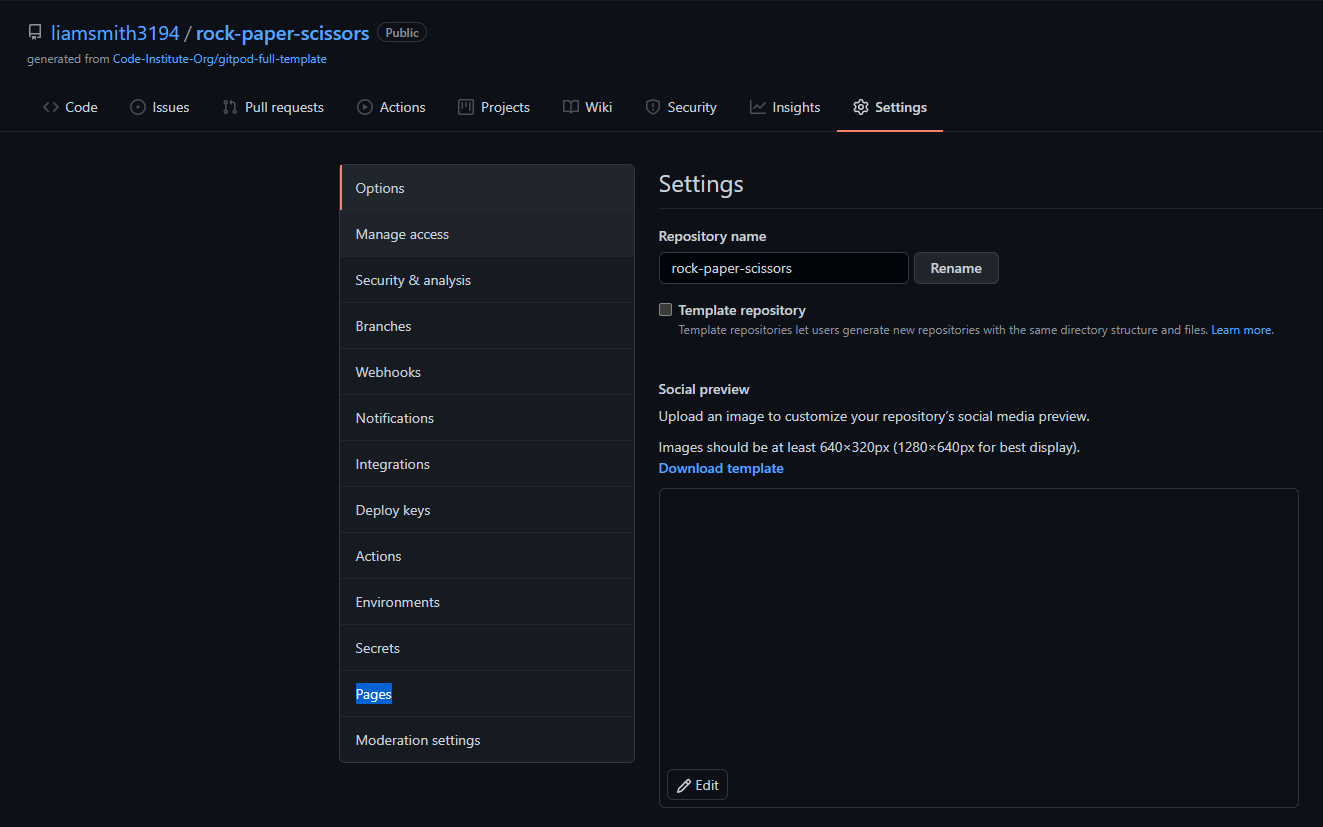Screen dimensions: 1323x827
Task: Click the Insights graph icon
Action: [x=758, y=107]
